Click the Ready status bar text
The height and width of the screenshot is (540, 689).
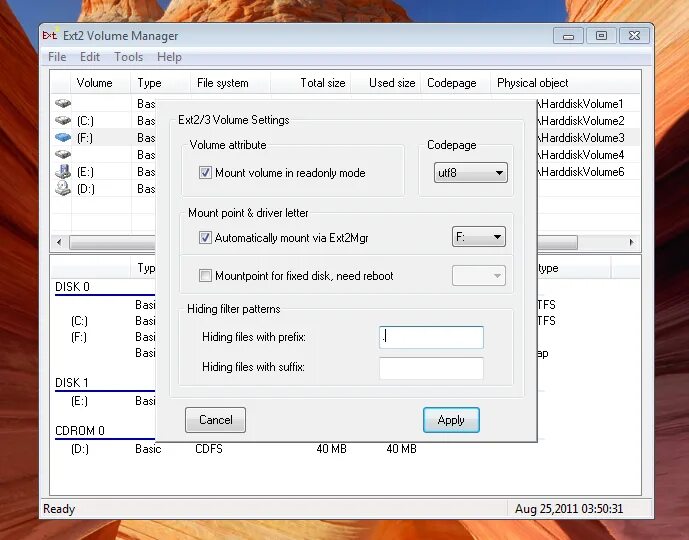click(59, 509)
